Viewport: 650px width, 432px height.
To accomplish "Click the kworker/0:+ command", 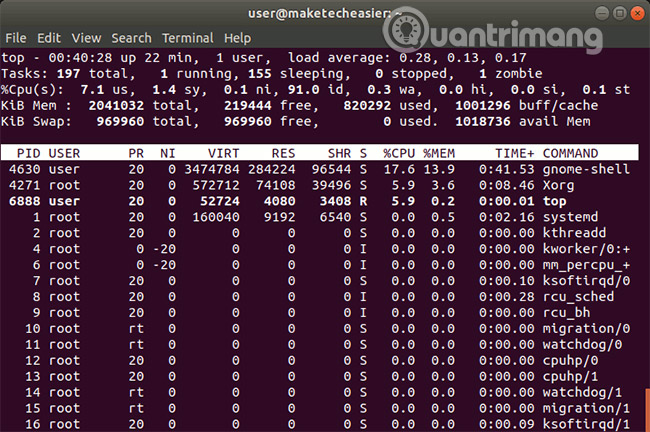I will tap(586, 249).
